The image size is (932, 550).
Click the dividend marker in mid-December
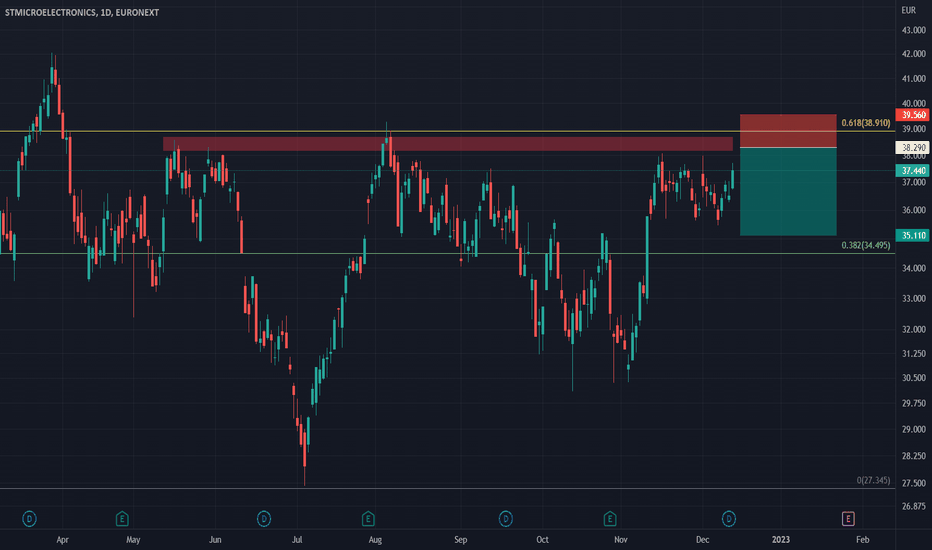[729, 519]
